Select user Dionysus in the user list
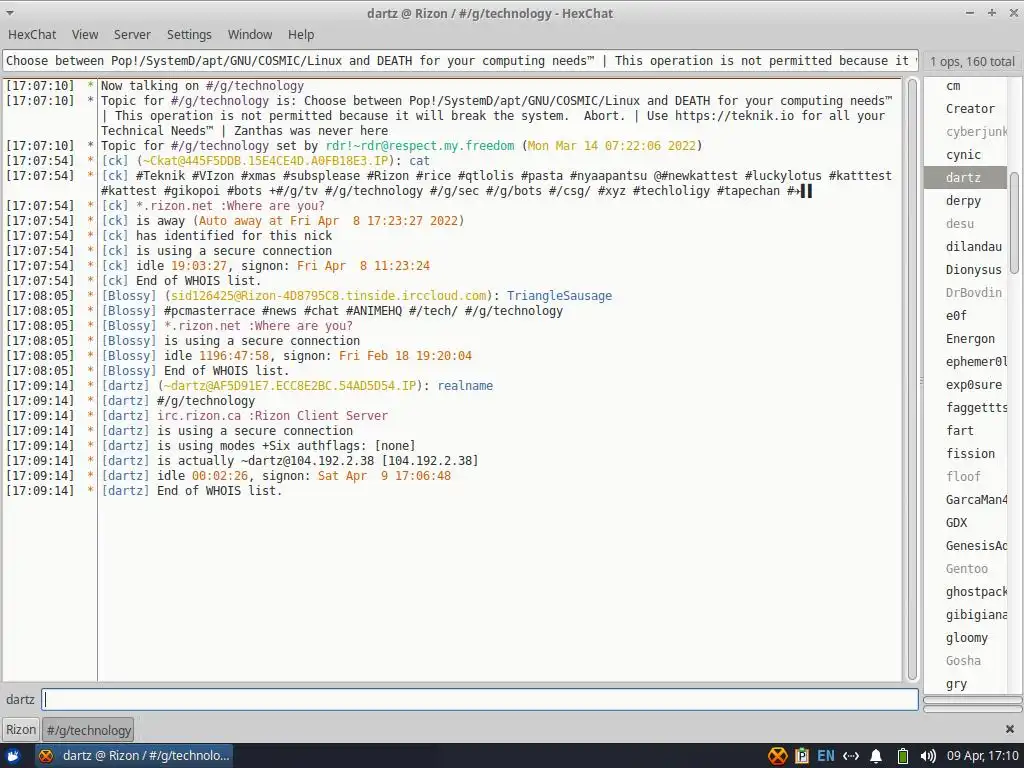 click(965, 270)
